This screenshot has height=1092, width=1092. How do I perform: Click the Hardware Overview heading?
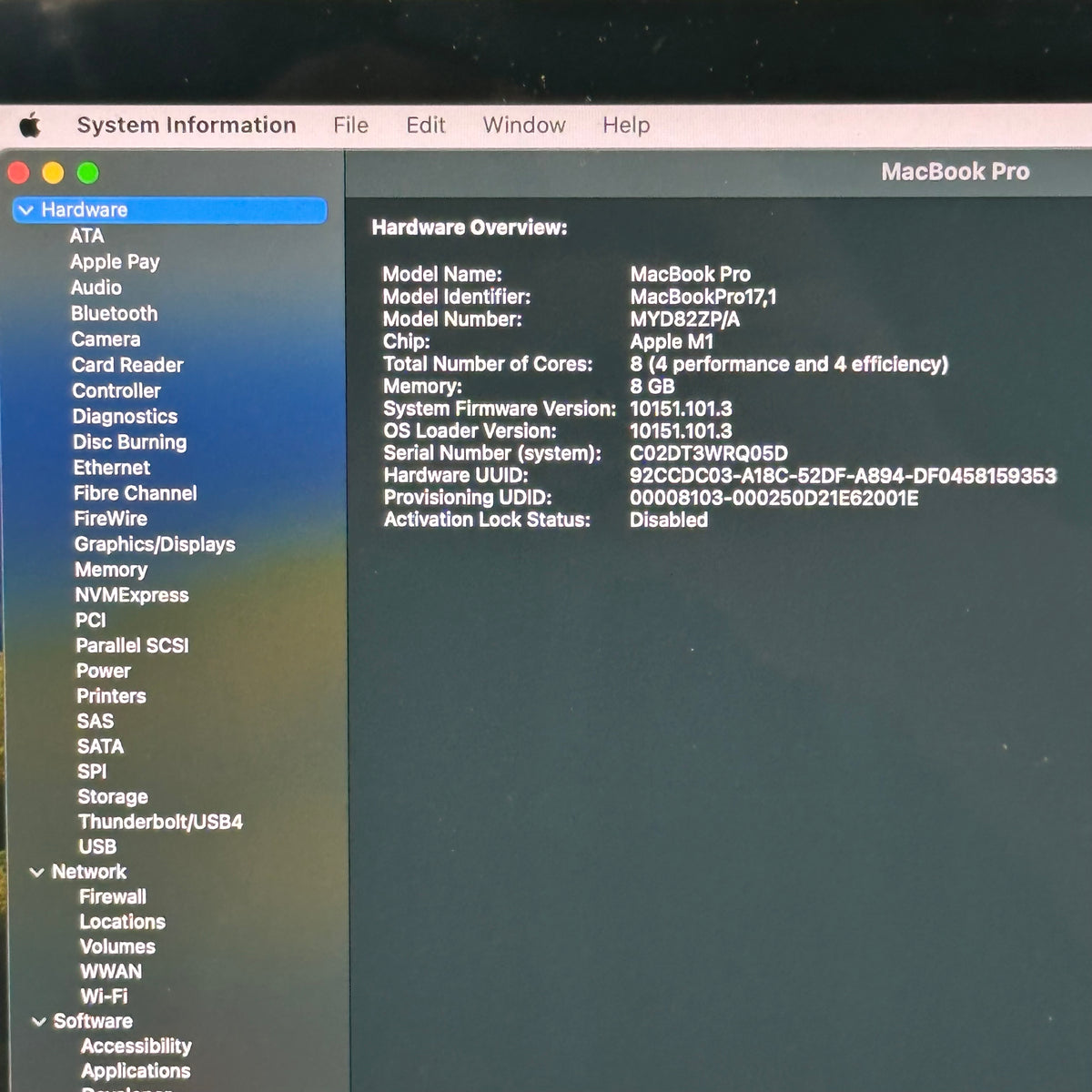[x=470, y=227]
